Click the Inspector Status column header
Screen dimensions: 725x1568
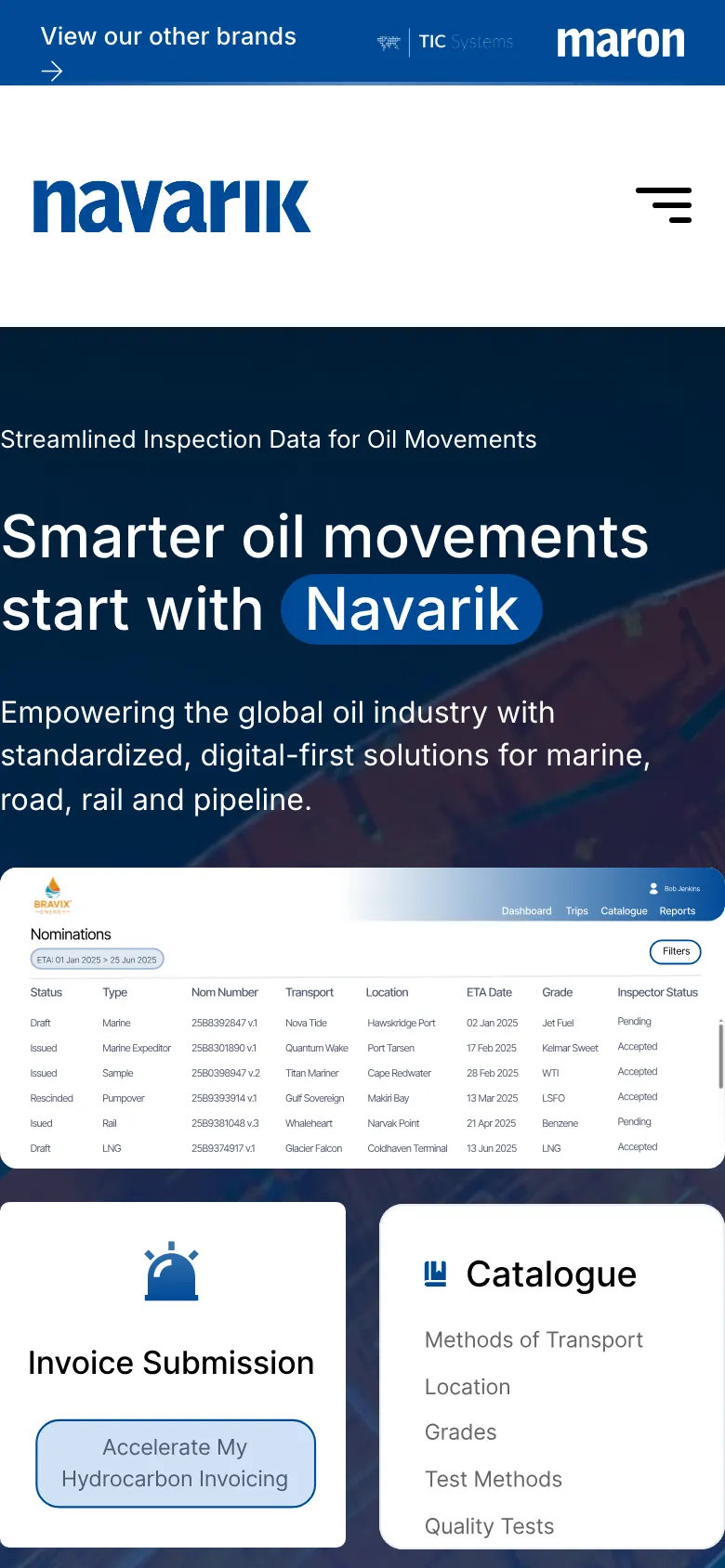pos(657,992)
